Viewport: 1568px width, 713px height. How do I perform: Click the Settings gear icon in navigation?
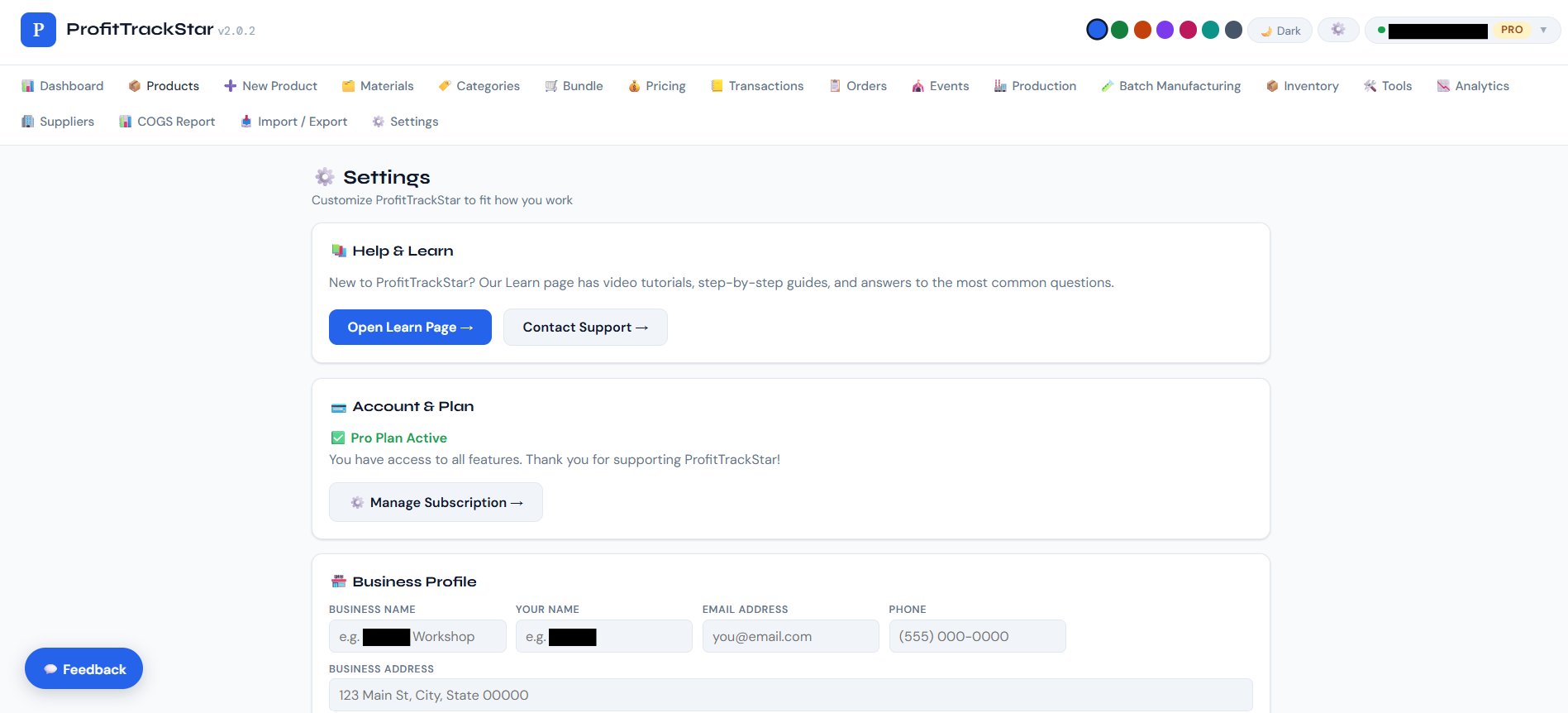379,122
